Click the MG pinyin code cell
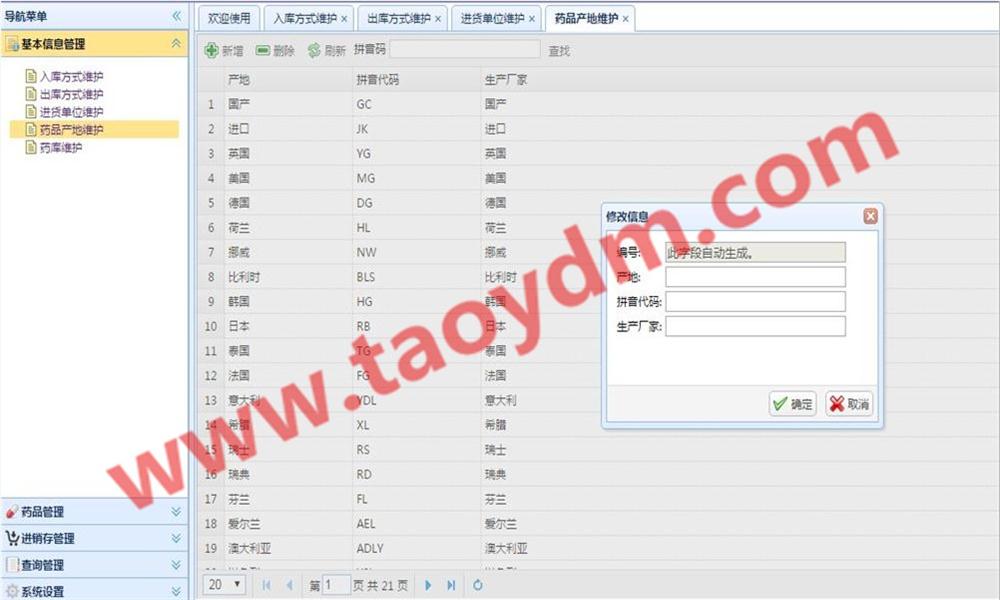The height and width of the screenshot is (600, 1000). click(x=416, y=179)
